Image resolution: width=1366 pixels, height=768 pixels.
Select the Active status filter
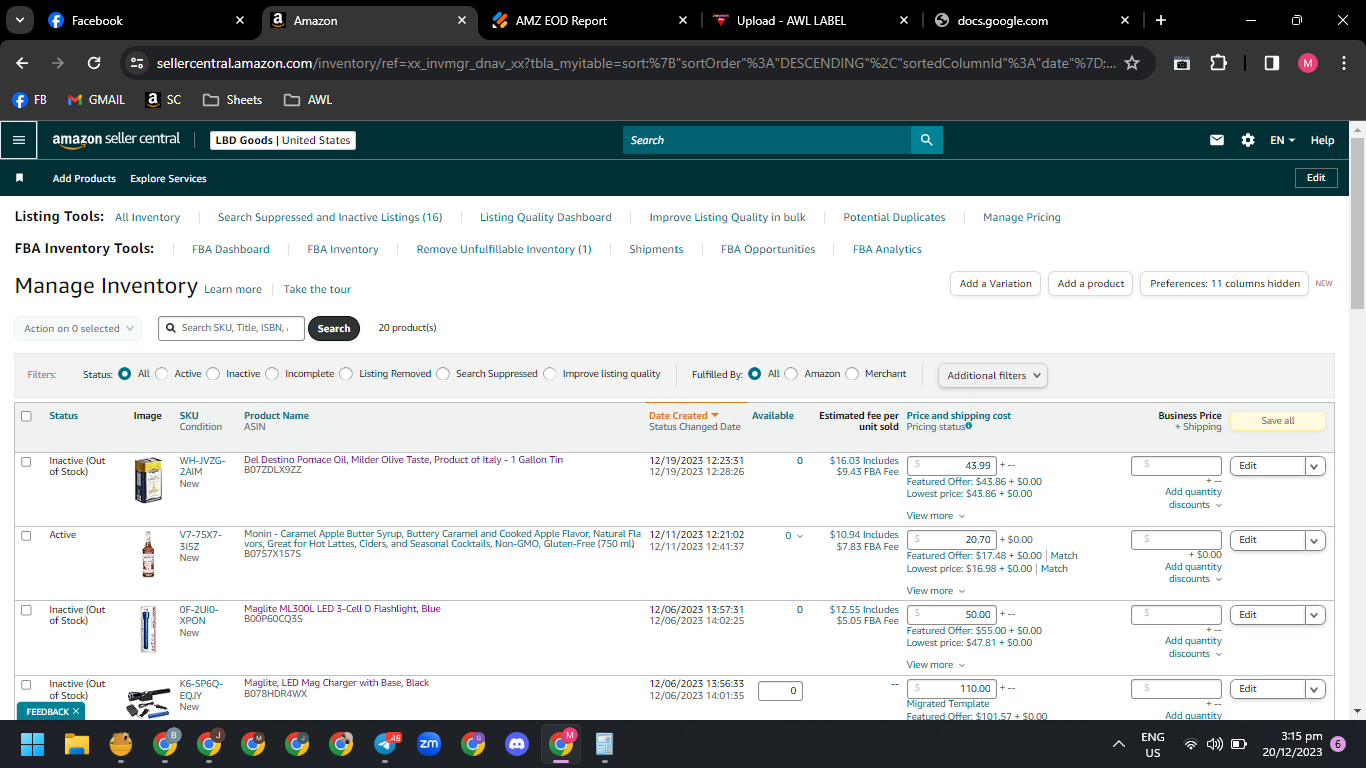[x=162, y=374]
